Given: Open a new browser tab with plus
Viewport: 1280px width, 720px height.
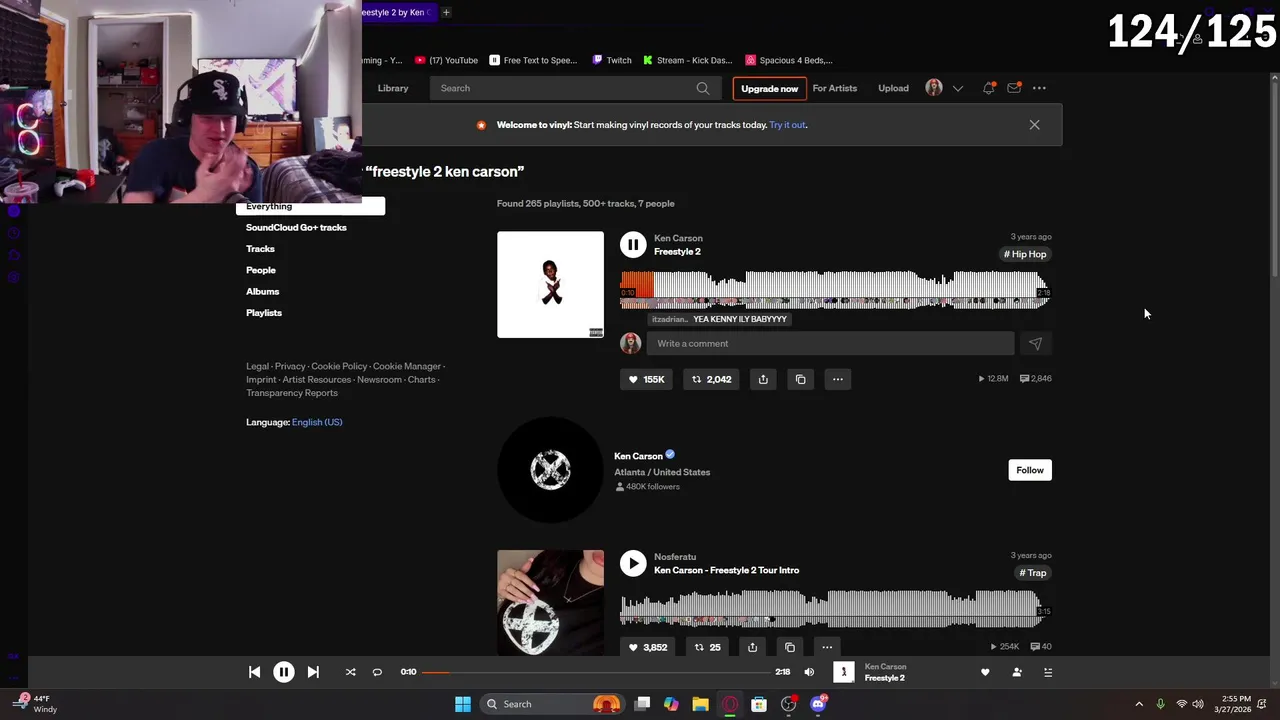Looking at the screenshot, I should pos(446,12).
